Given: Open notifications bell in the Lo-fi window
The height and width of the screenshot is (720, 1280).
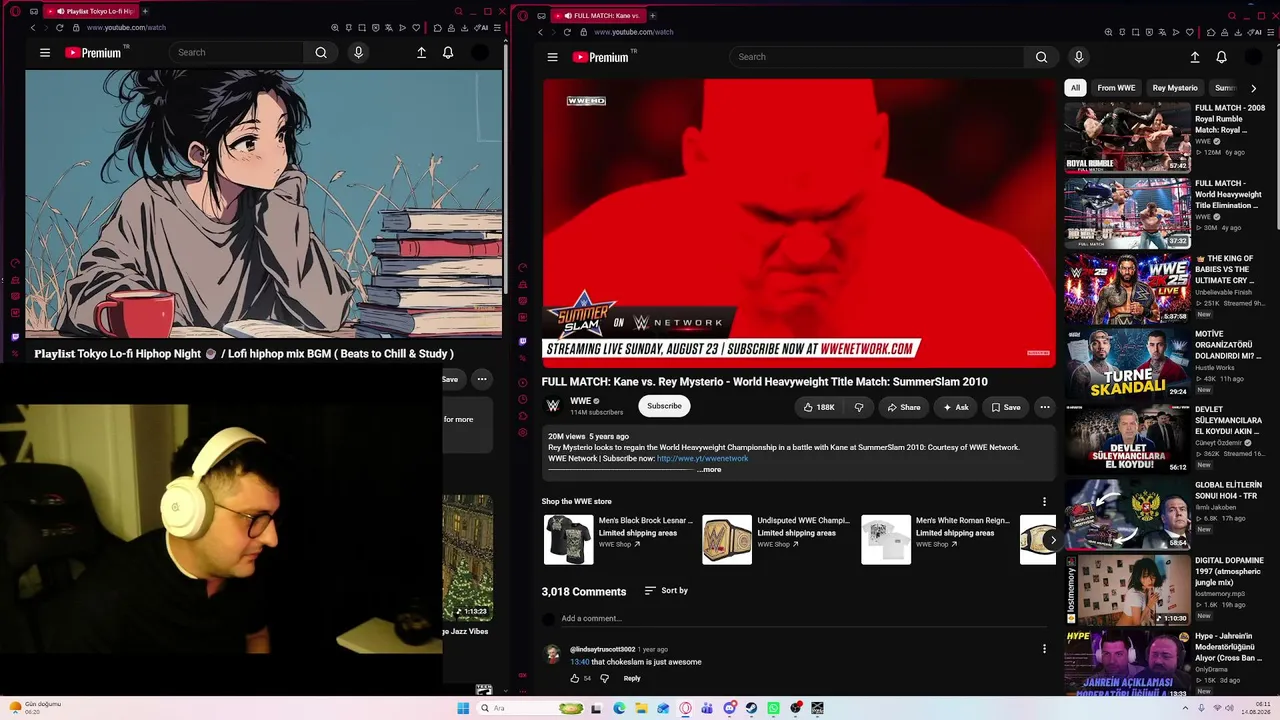Looking at the screenshot, I should [x=448, y=52].
